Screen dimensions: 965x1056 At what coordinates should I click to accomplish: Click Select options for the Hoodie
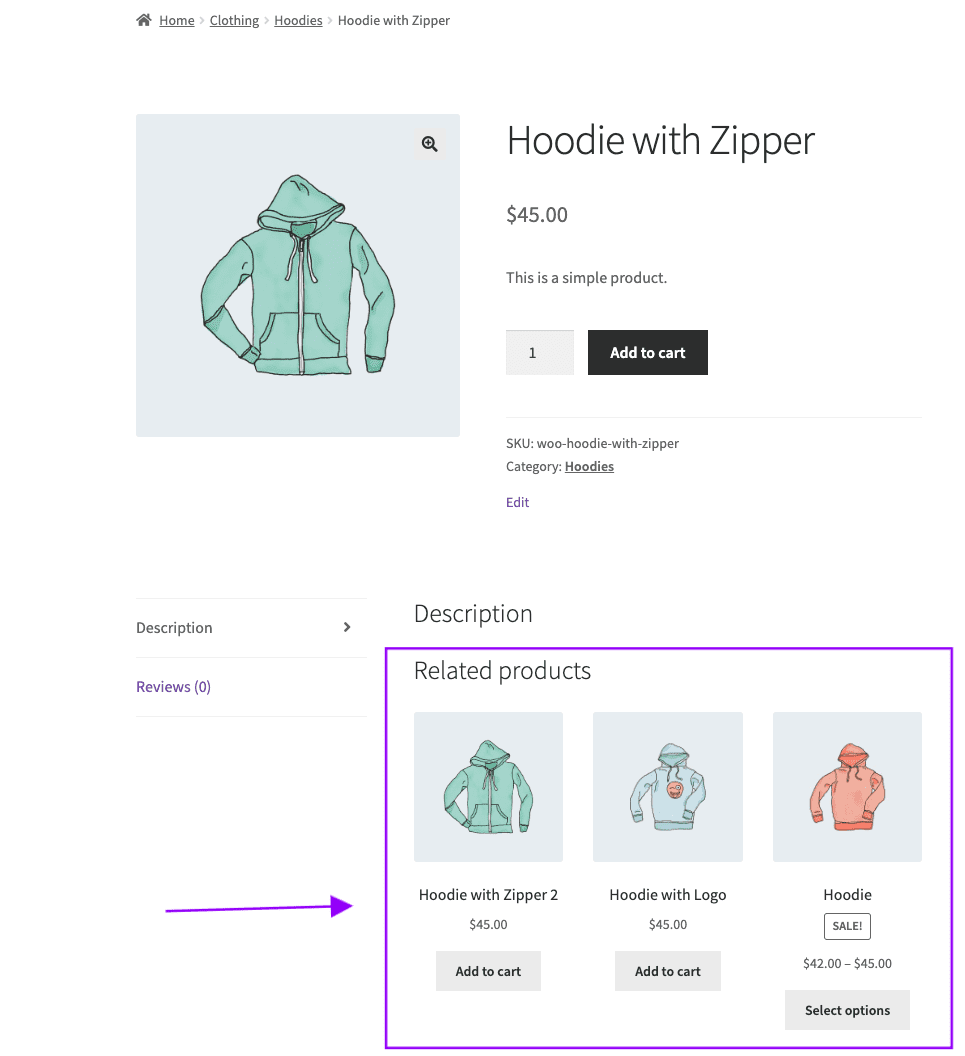pyautogui.click(x=847, y=1010)
